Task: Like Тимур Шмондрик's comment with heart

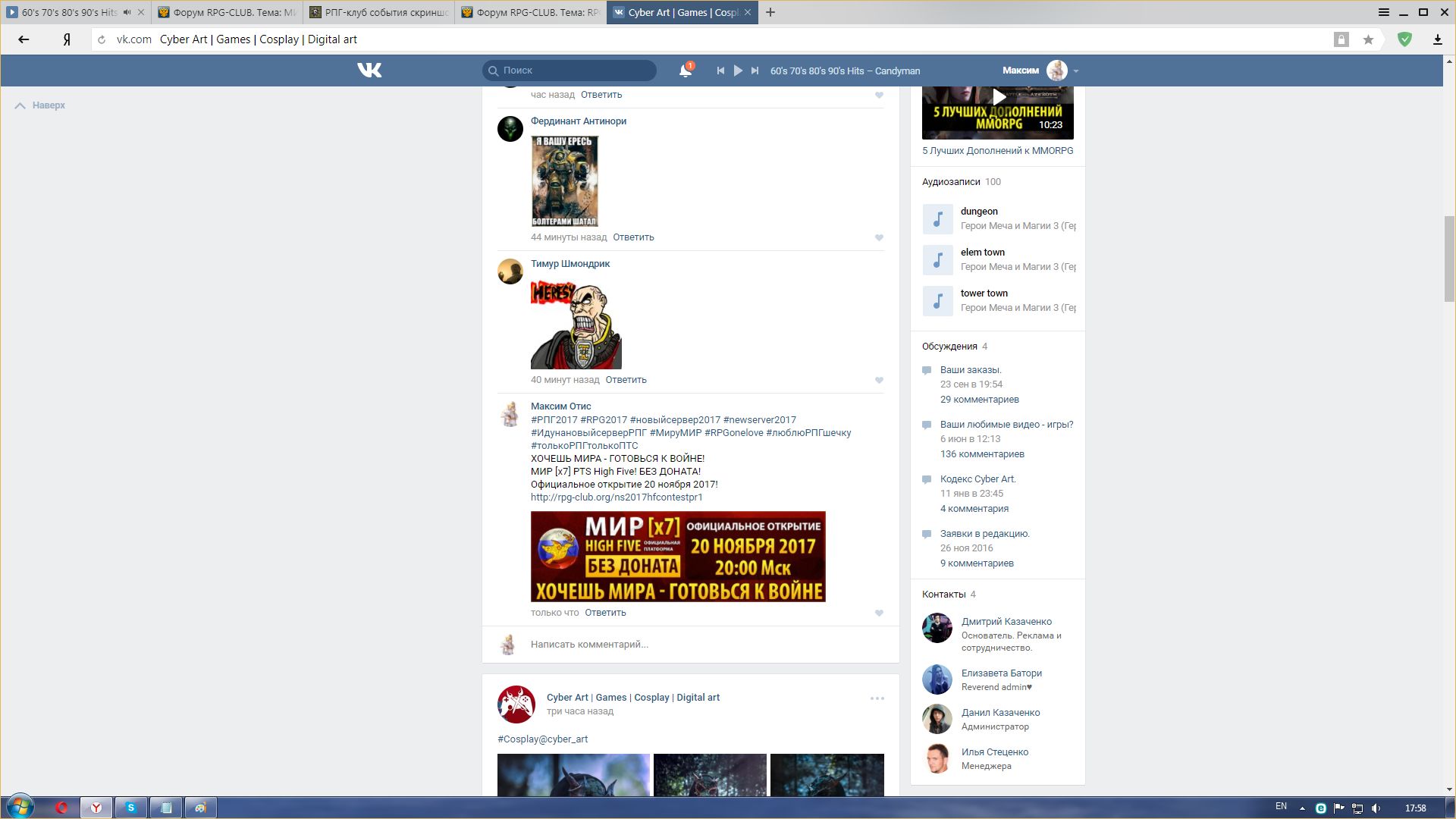Action: 879,380
